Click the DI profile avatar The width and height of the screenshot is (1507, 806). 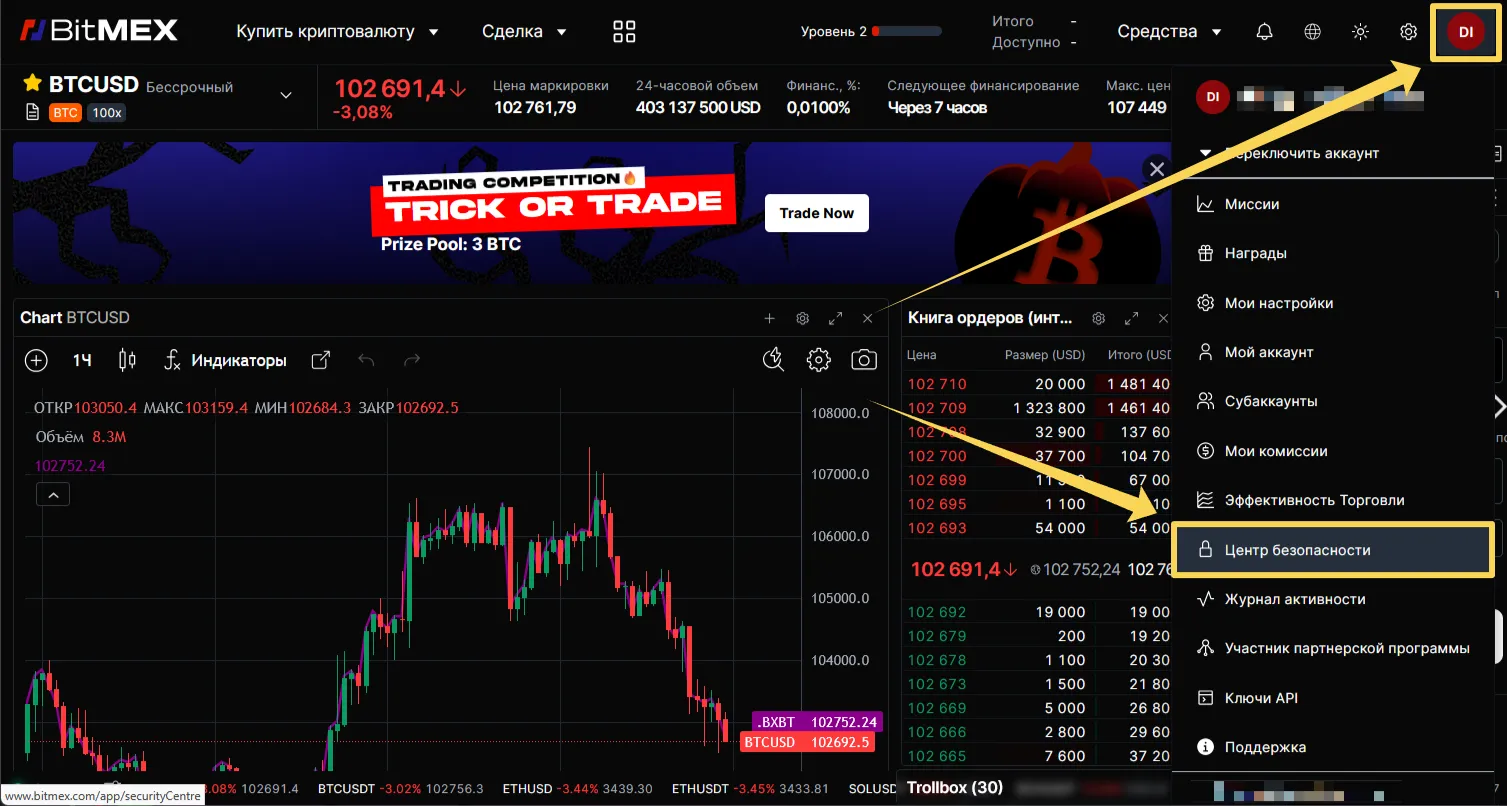(1465, 32)
